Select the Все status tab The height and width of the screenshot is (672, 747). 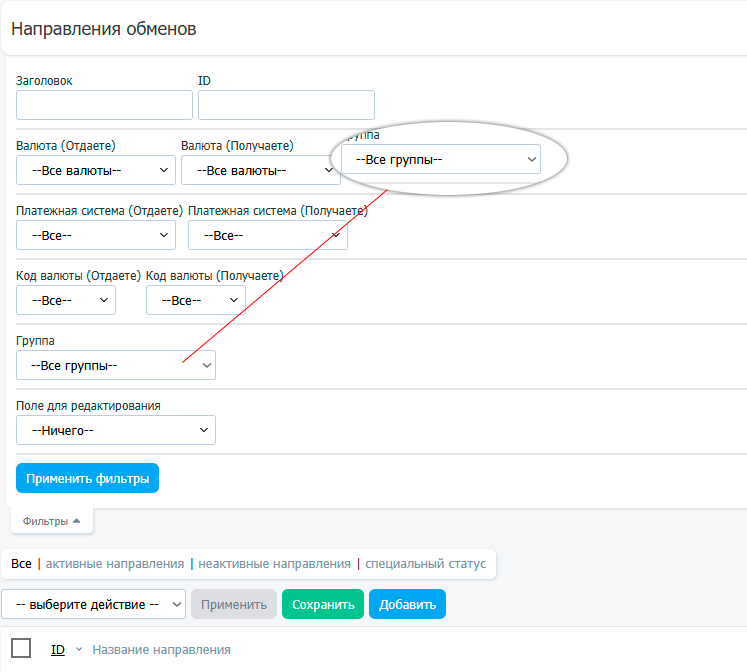point(21,564)
